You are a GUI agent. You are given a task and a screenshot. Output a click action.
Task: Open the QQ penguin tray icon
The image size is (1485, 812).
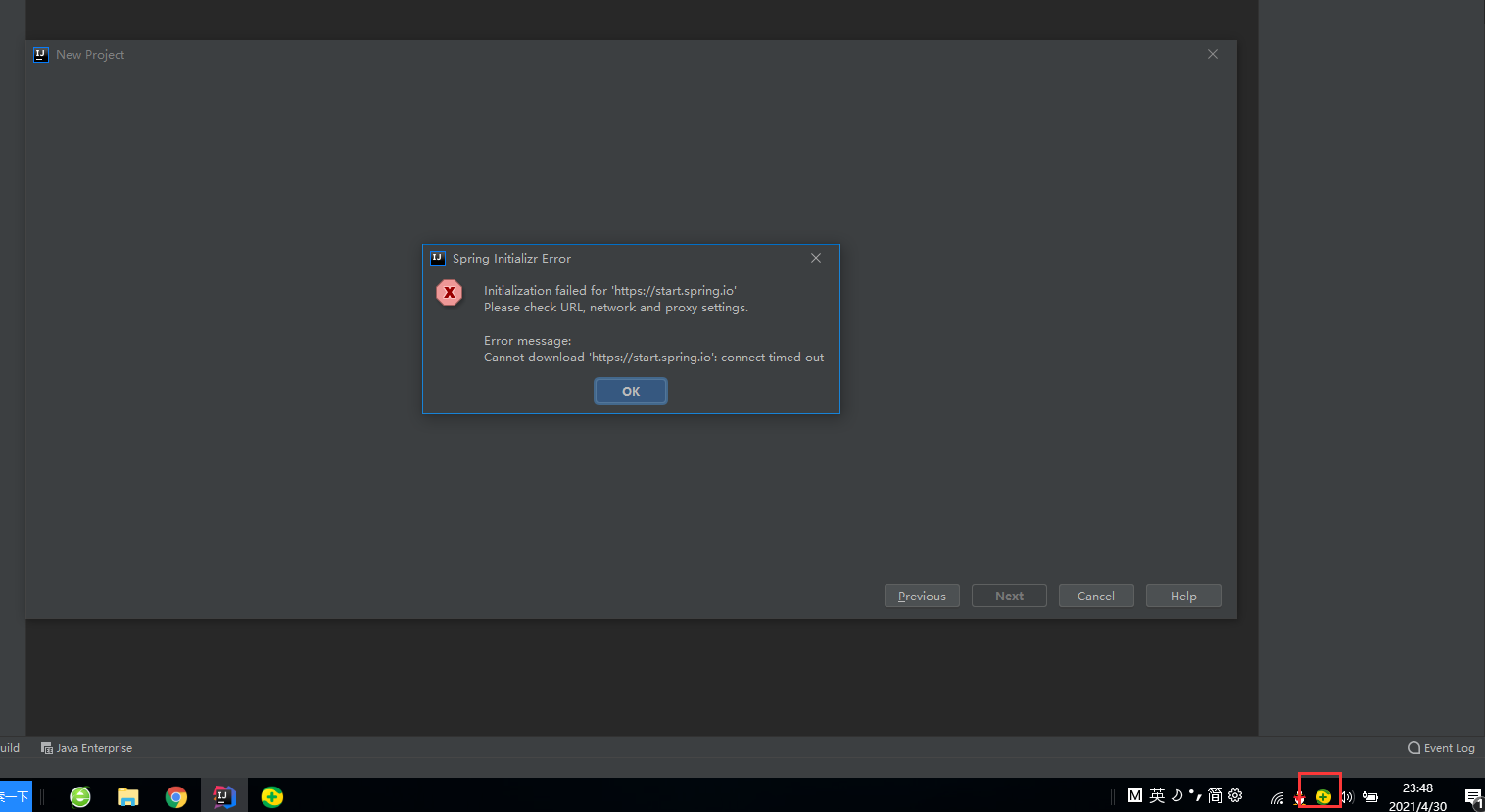click(x=1300, y=798)
